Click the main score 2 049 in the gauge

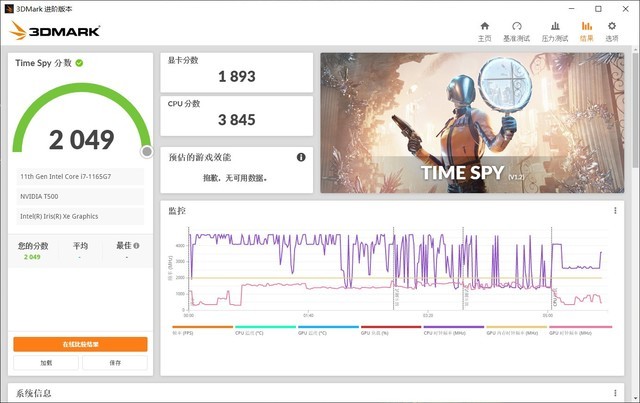click(82, 140)
